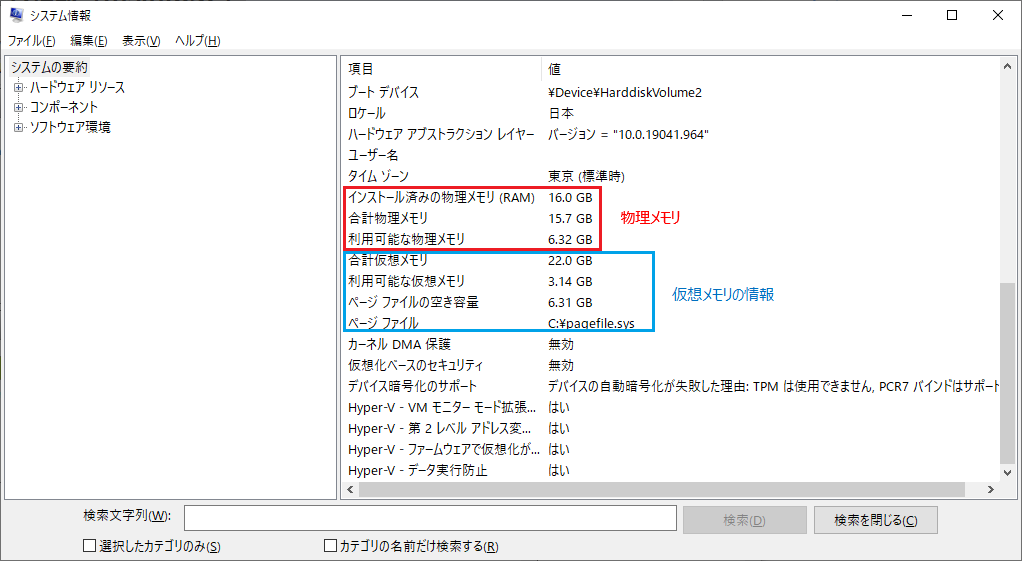Click the 16.0 GB value

[570, 197]
